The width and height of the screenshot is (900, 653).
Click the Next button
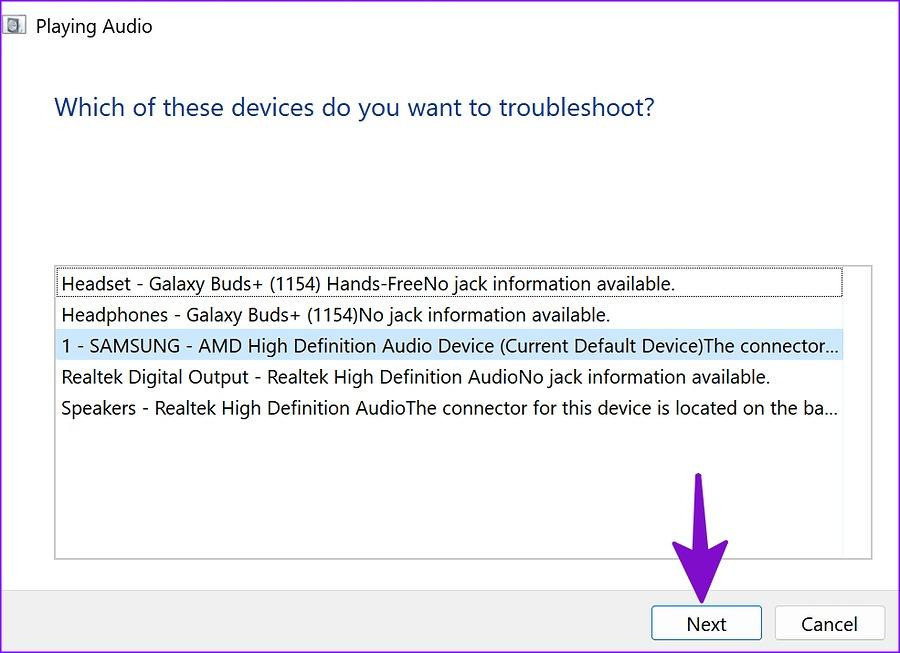point(706,623)
